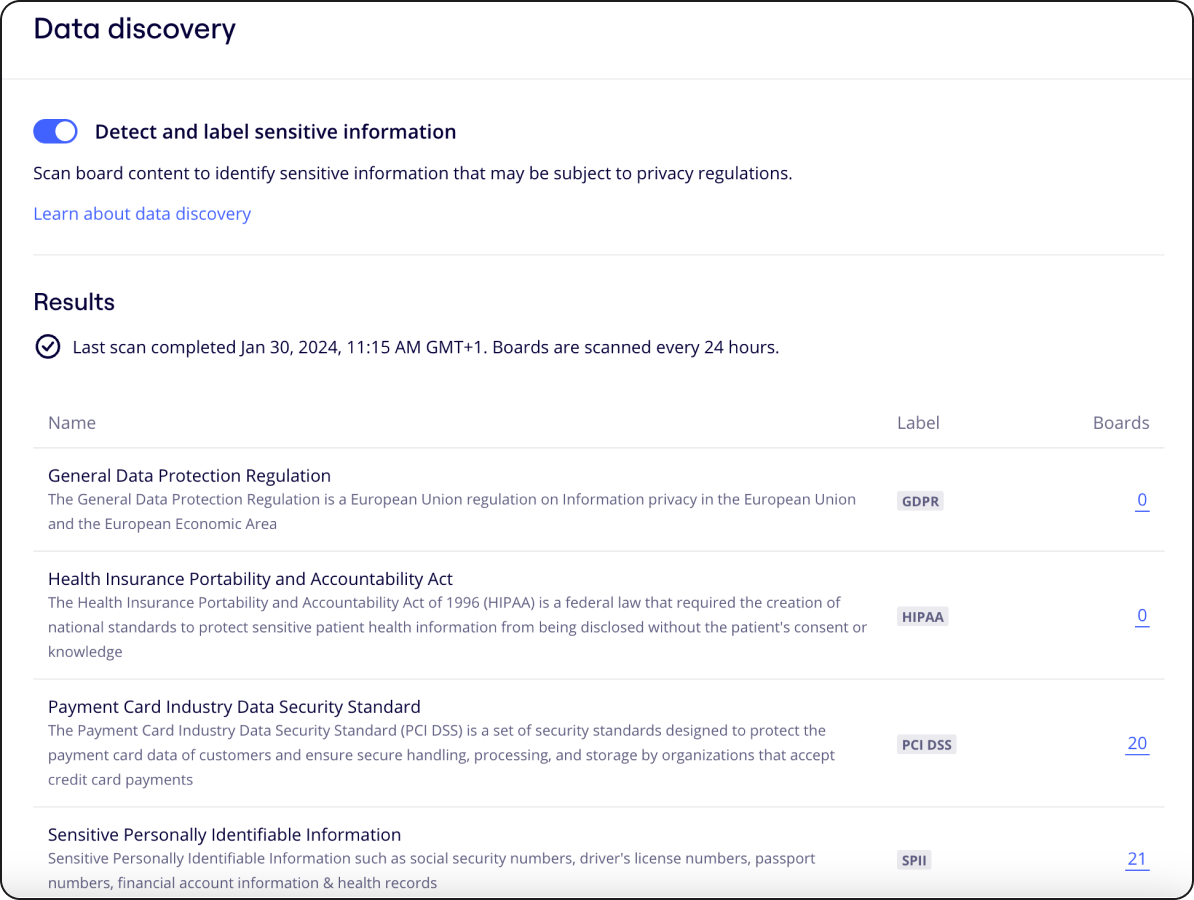The height and width of the screenshot is (900, 1194).
Task: Select the General Data Protection Regulation row
Action: coord(189,476)
